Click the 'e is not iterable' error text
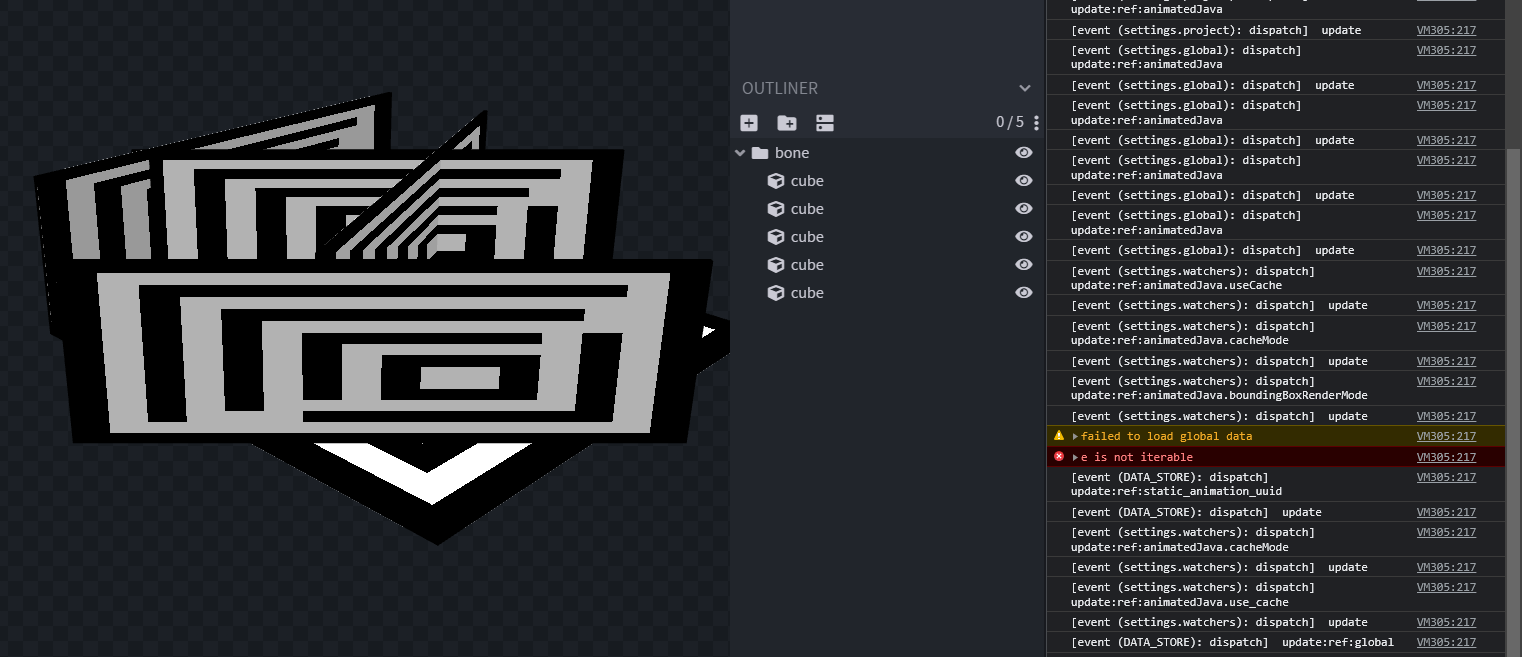This screenshot has width=1522, height=657. tap(1137, 458)
